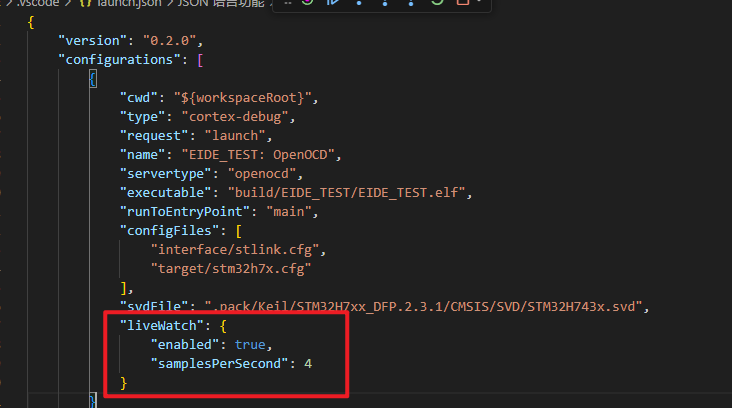Click the "svdFile" key
The height and width of the screenshot is (408, 732).
tap(154, 307)
